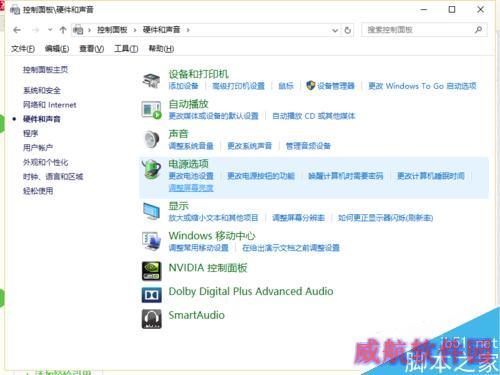
Task: Click 更改电源按钮的功能 link
Action: (261, 176)
